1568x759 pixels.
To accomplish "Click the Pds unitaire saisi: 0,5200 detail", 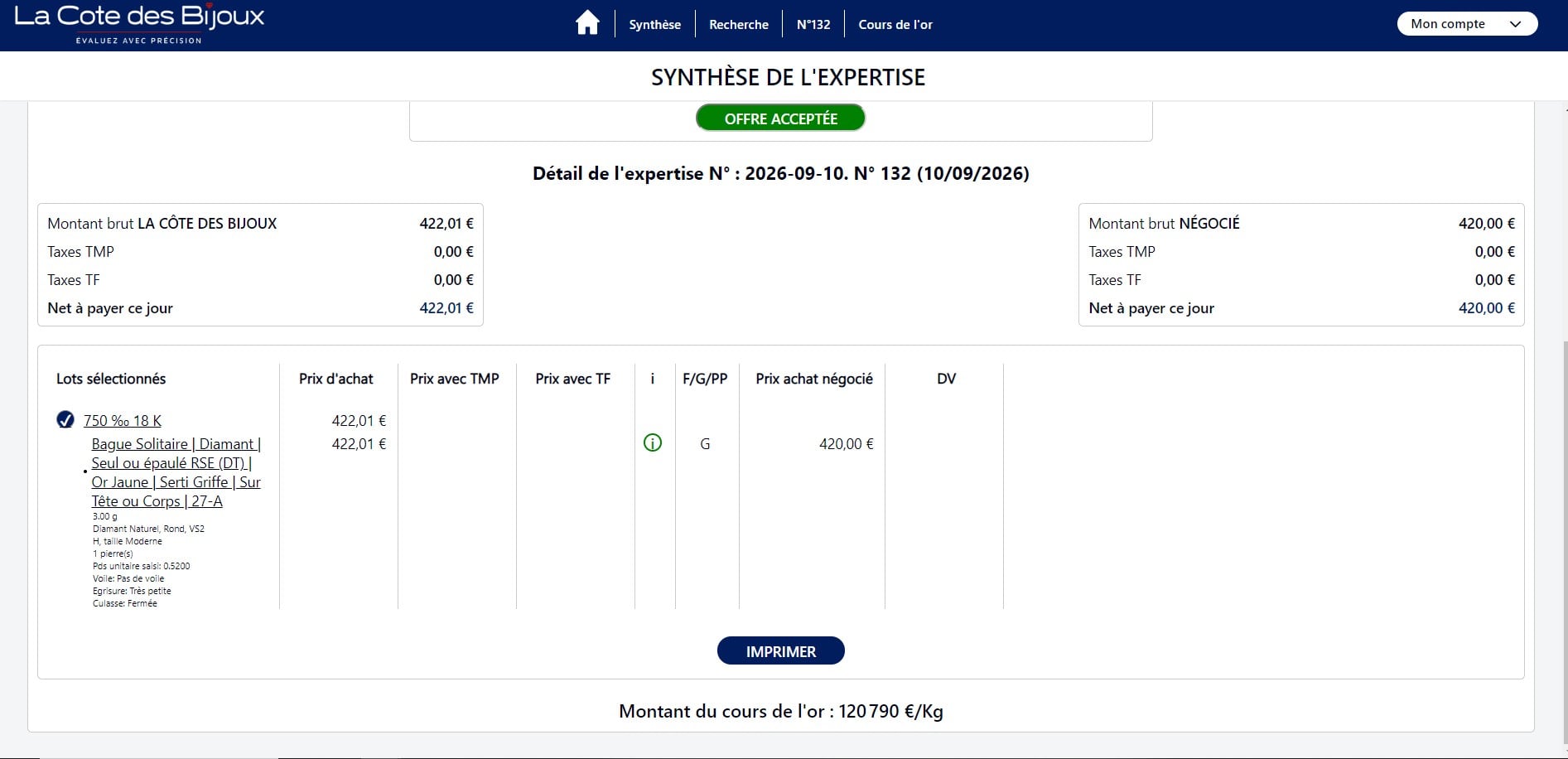I will 142,566.
